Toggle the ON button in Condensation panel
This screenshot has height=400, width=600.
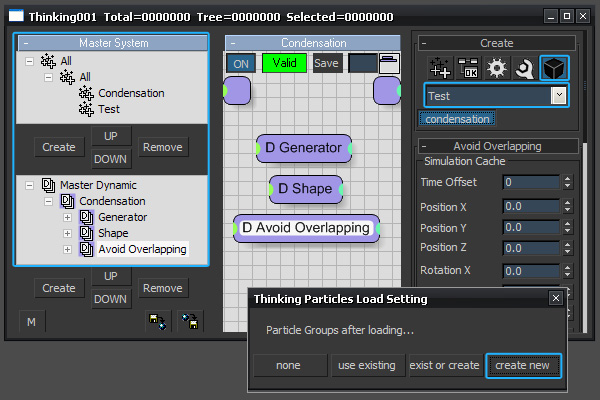click(241, 64)
